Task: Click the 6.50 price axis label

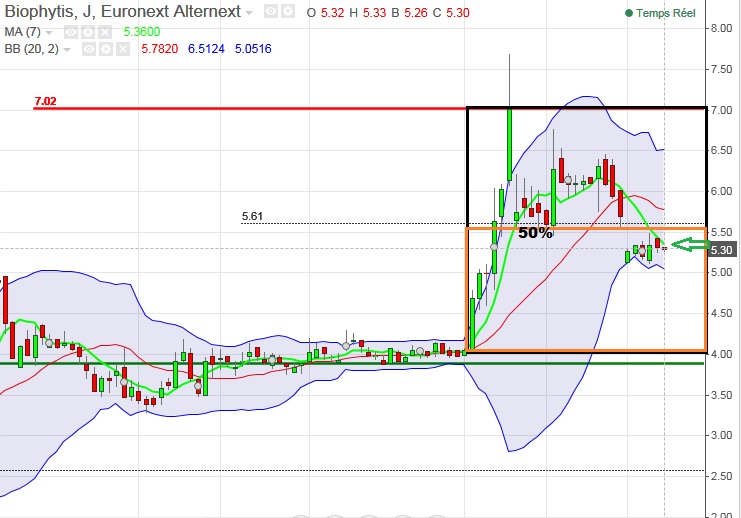Action: [722, 150]
